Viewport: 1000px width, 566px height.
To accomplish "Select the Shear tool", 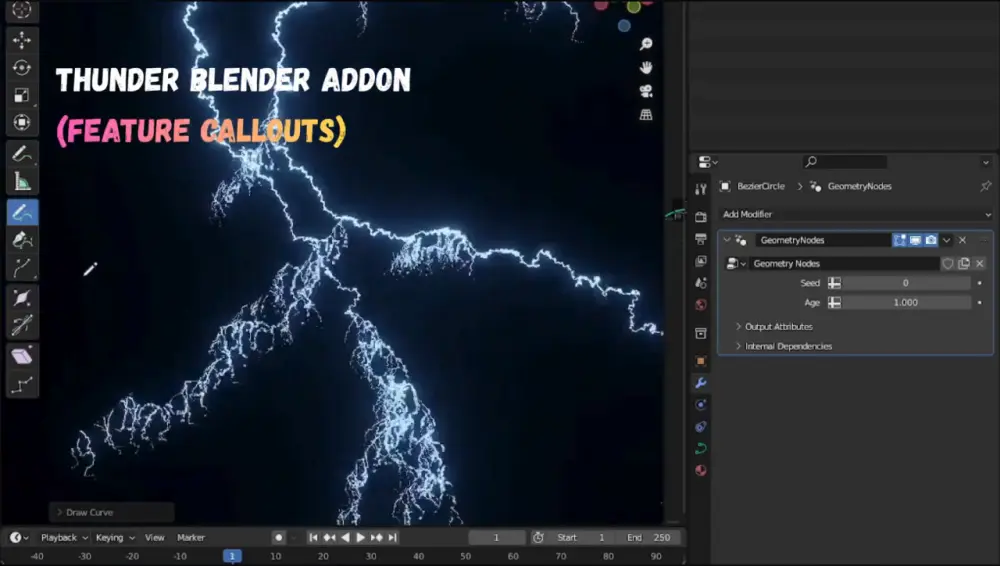I will pos(22,356).
